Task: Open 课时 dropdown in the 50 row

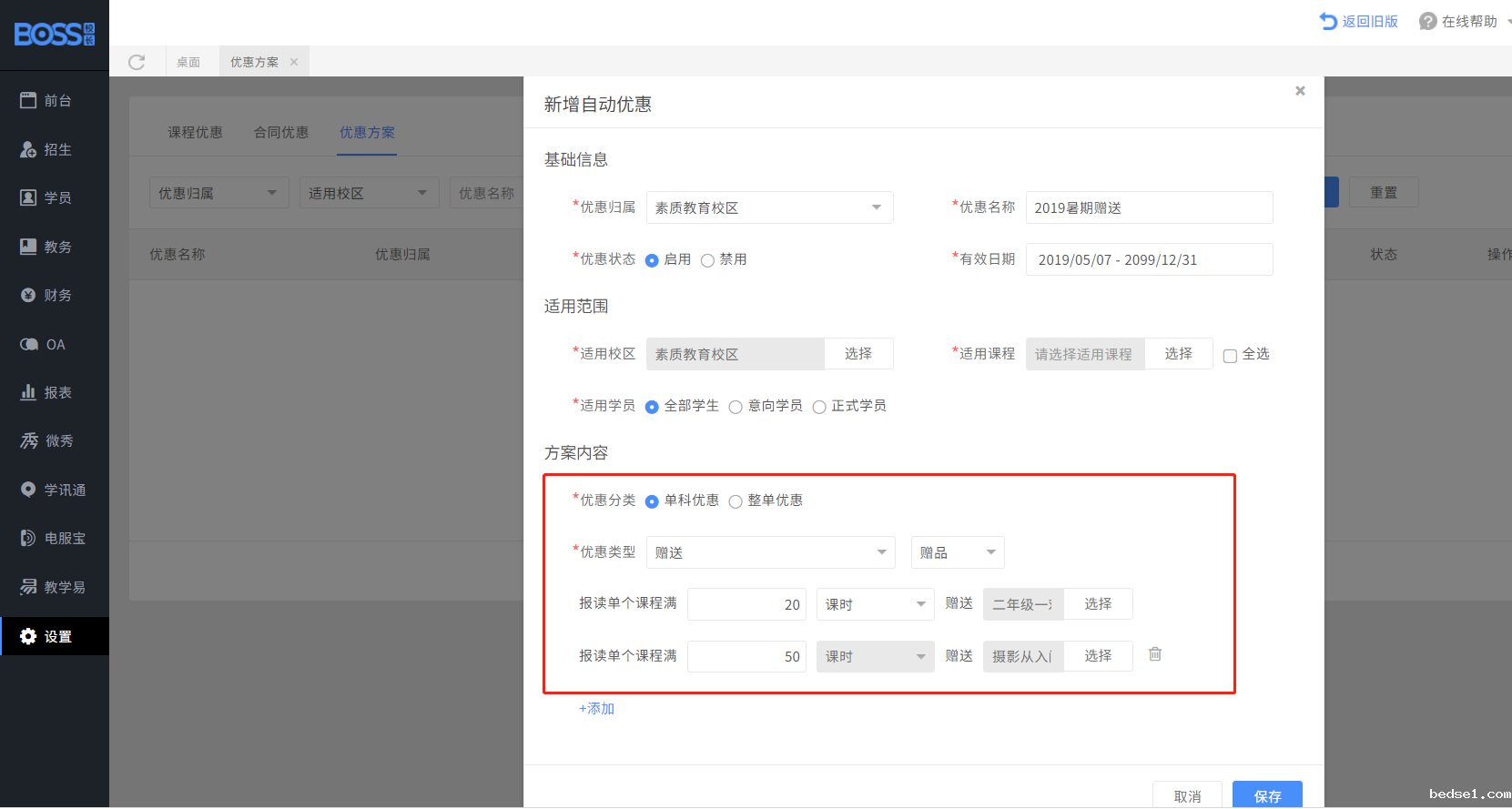Action: click(876, 656)
